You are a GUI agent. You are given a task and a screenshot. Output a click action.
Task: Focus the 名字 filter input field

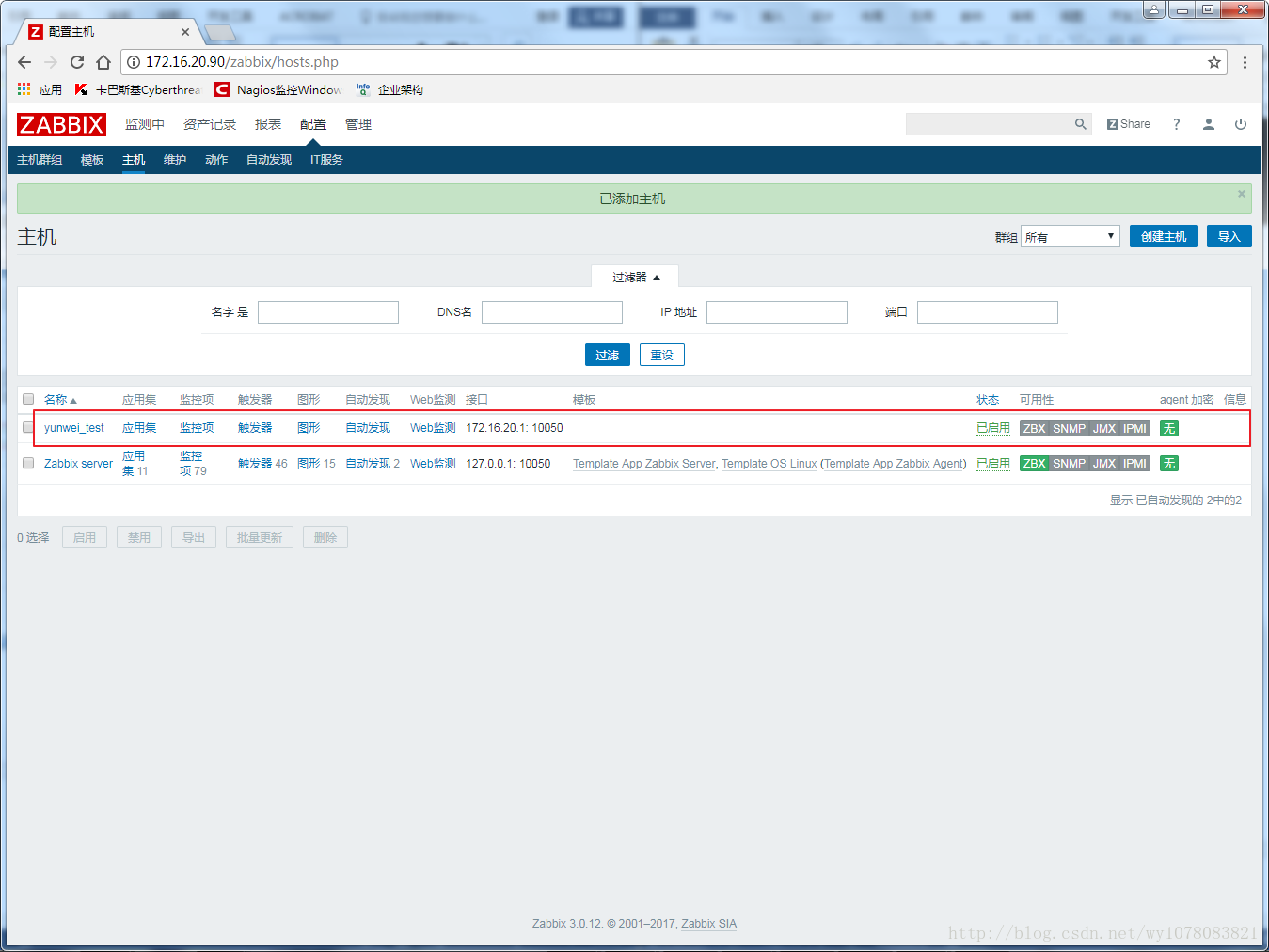tap(328, 312)
